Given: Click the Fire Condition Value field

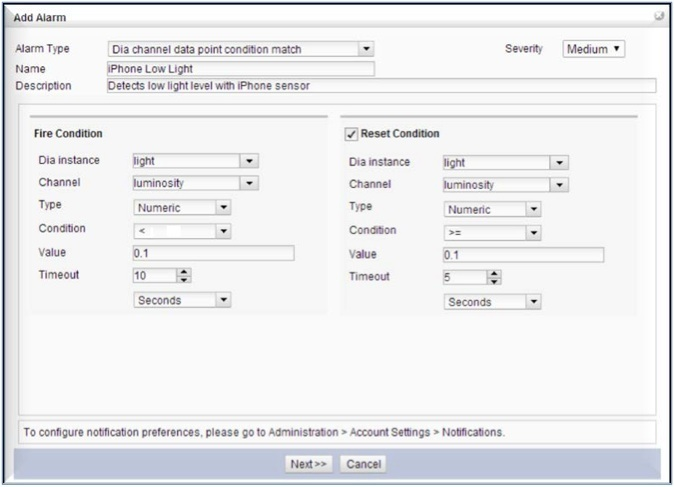Looking at the screenshot, I should click(x=213, y=254).
